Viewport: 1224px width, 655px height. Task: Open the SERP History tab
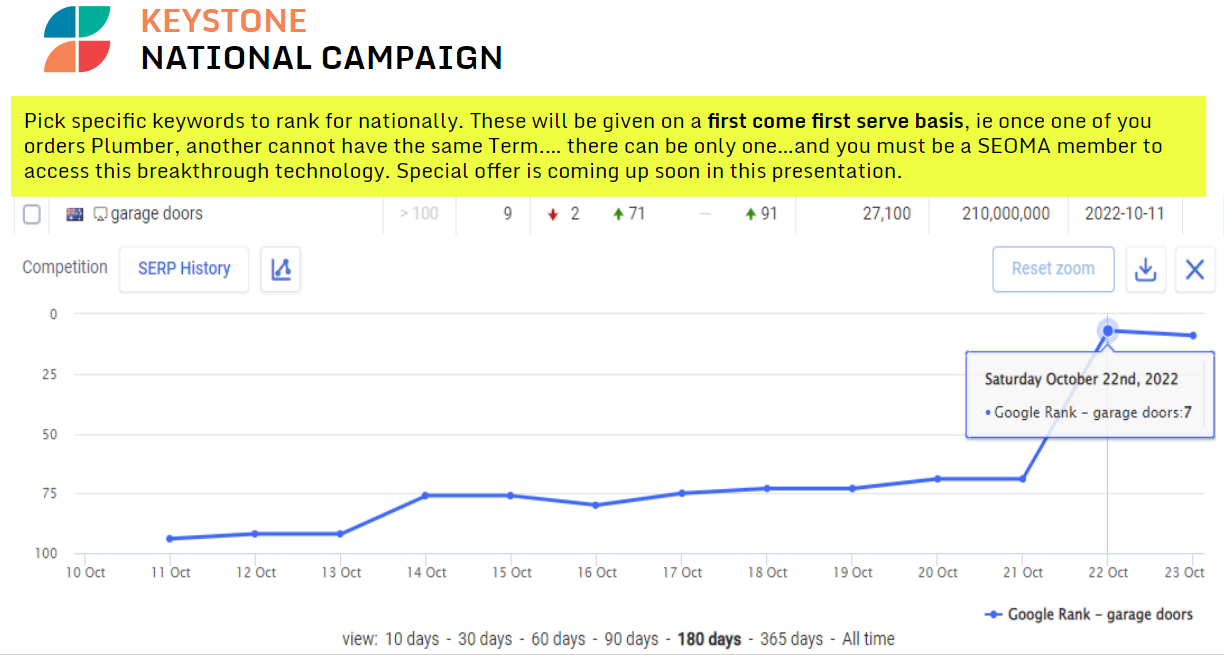tap(184, 269)
